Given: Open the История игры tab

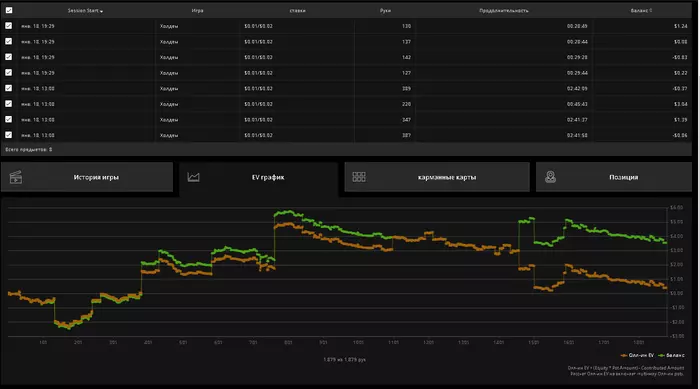Looking at the screenshot, I should click(87, 177).
